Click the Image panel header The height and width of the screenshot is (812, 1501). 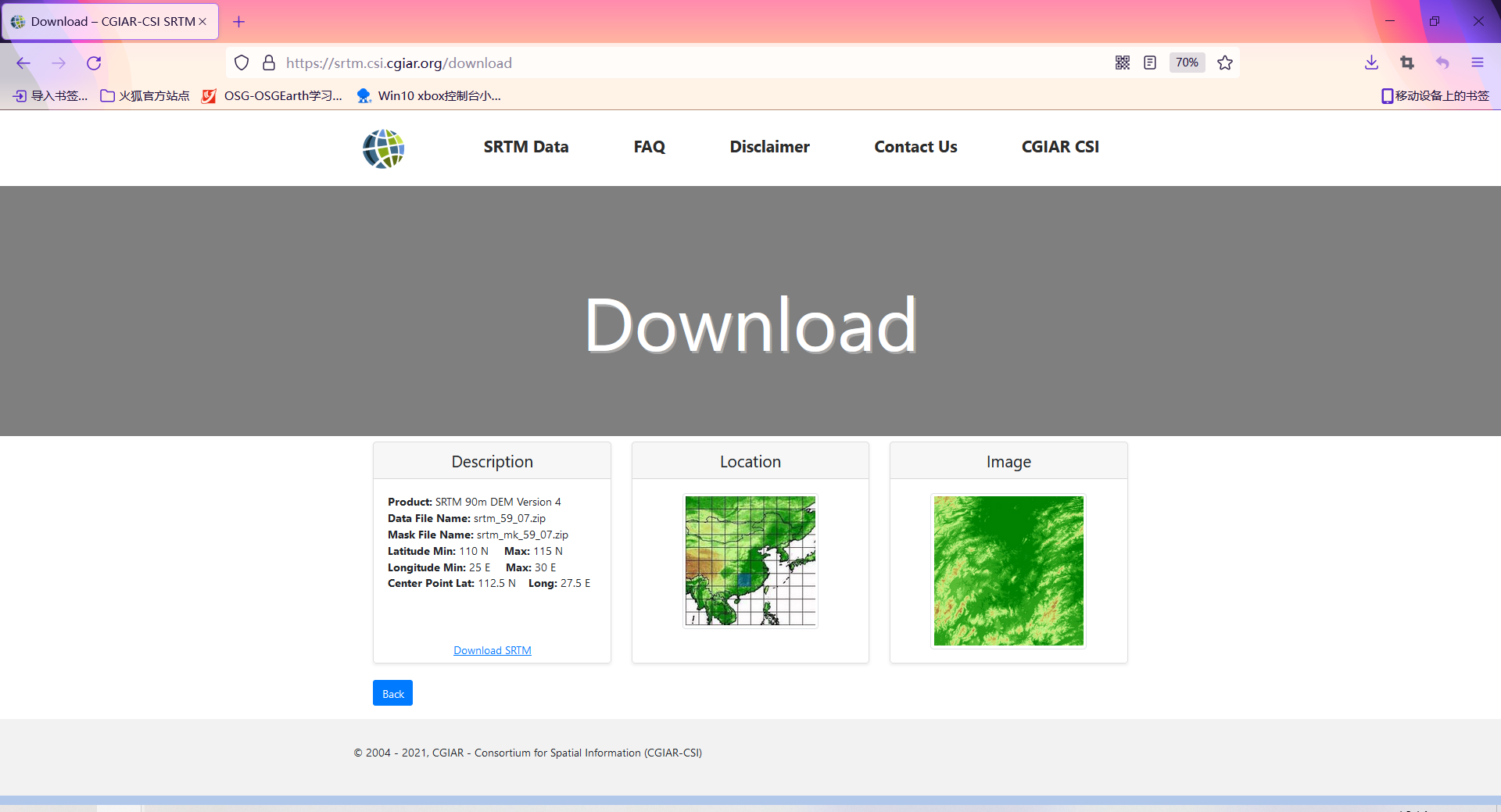[x=1008, y=461]
